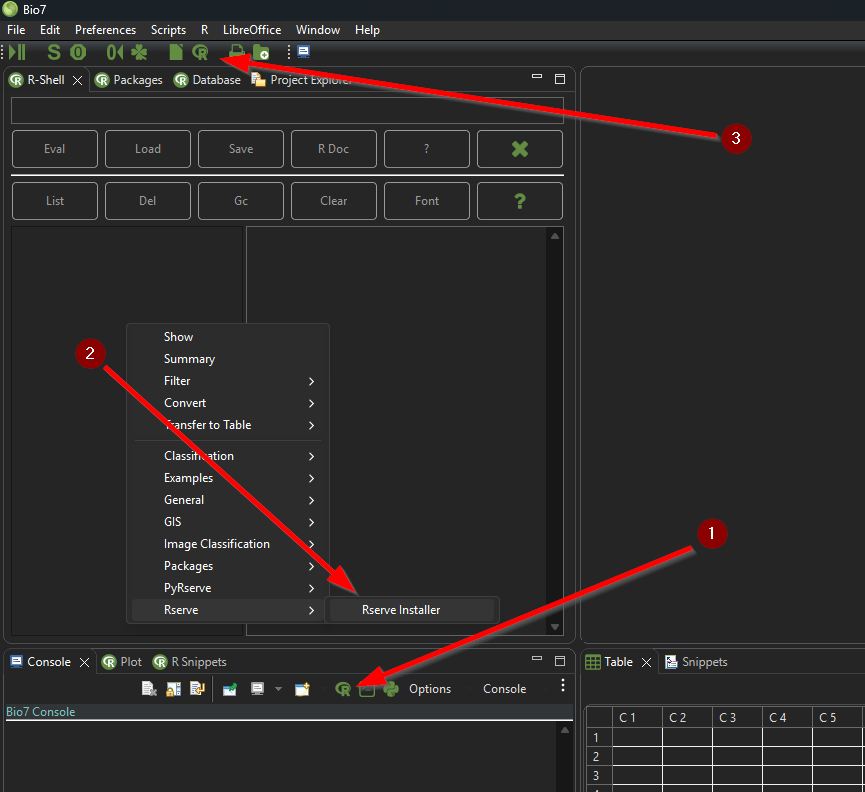Select Summary in the context menu
This screenshot has height=792, width=865.
coord(227,359)
